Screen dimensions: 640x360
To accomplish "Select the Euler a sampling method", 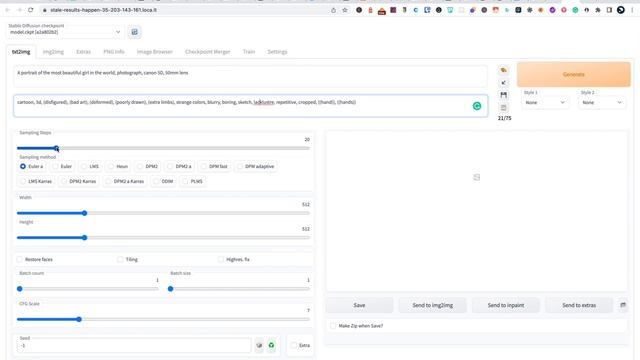I will (32, 167).
